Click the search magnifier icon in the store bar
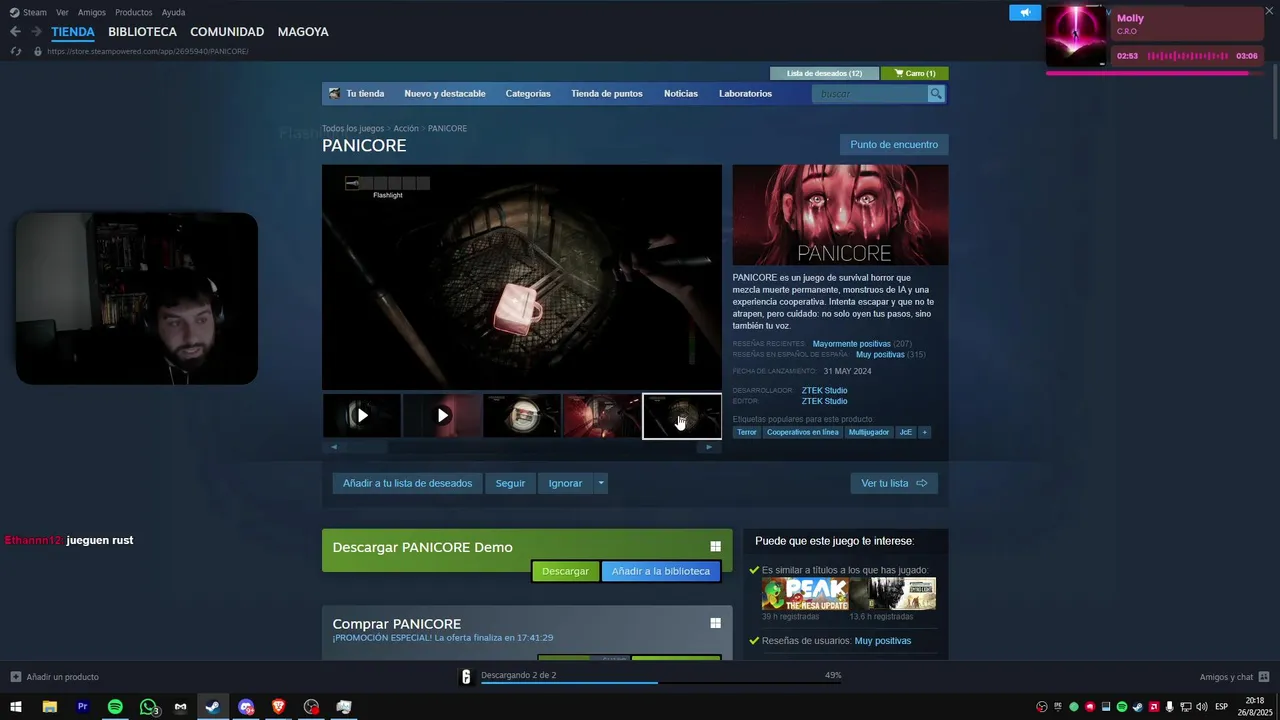This screenshot has height=720, width=1280. pyautogui.click(x=936, y=94)
